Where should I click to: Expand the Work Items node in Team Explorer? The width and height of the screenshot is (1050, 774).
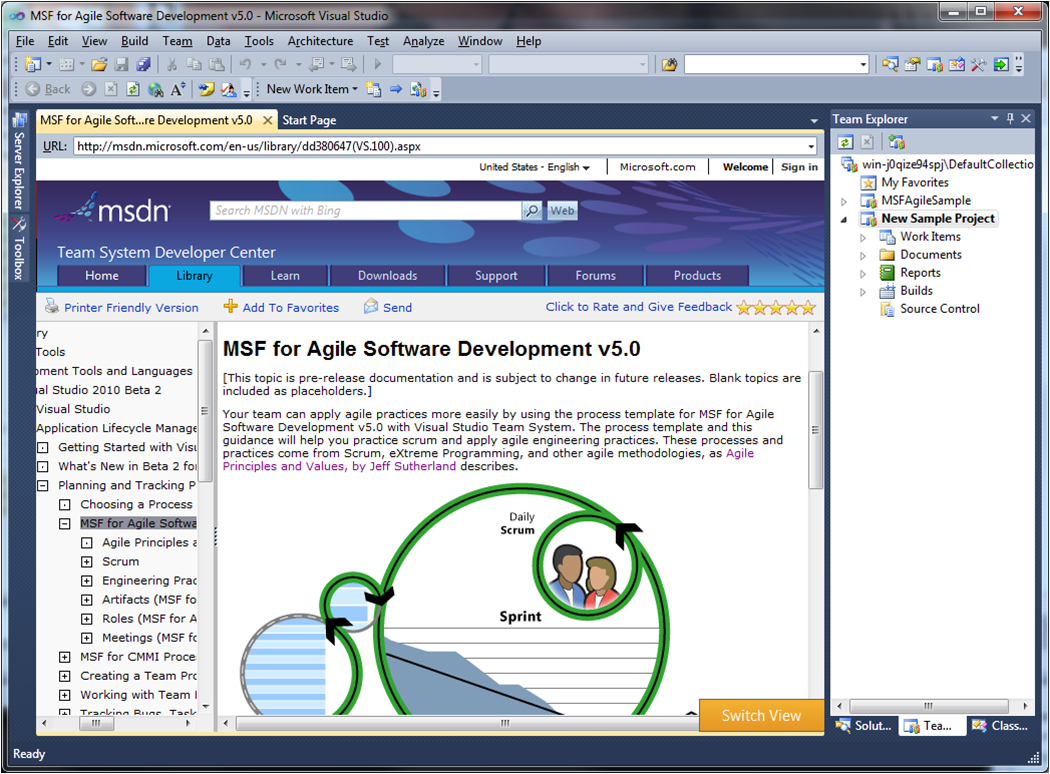[863, 237]
